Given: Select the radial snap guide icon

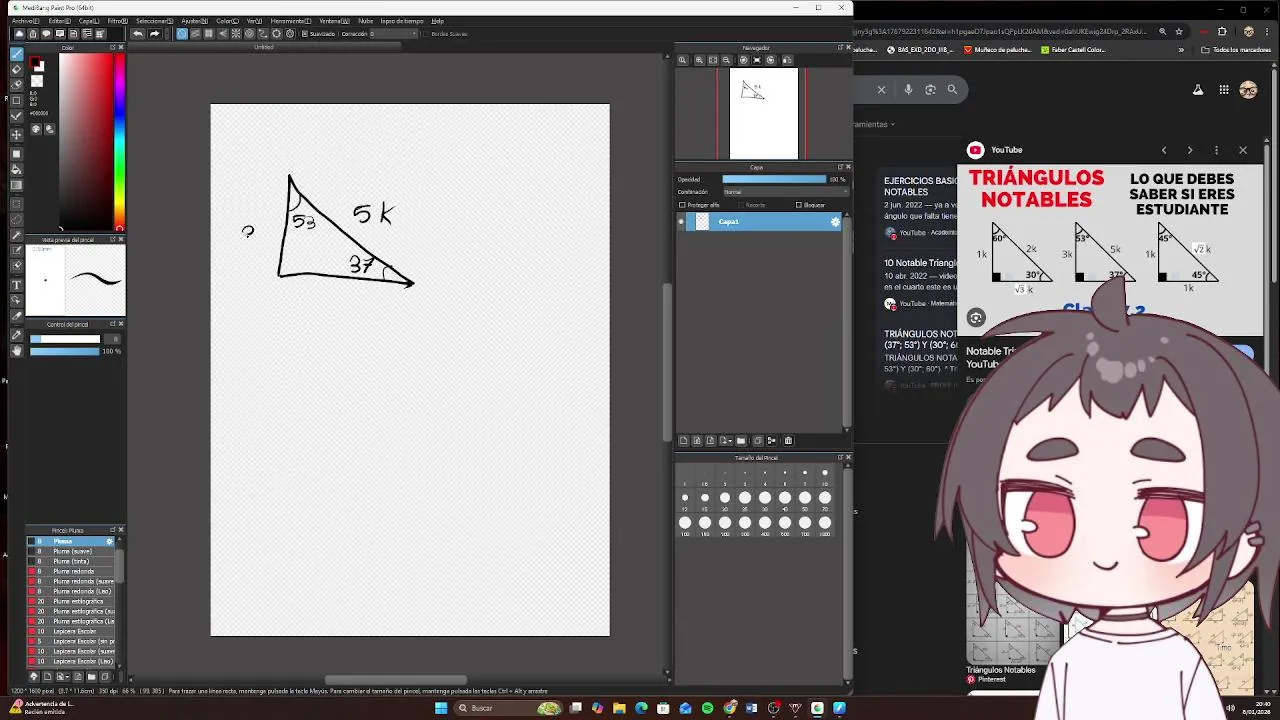Looking at the screenshot, I should pos(236,34).
